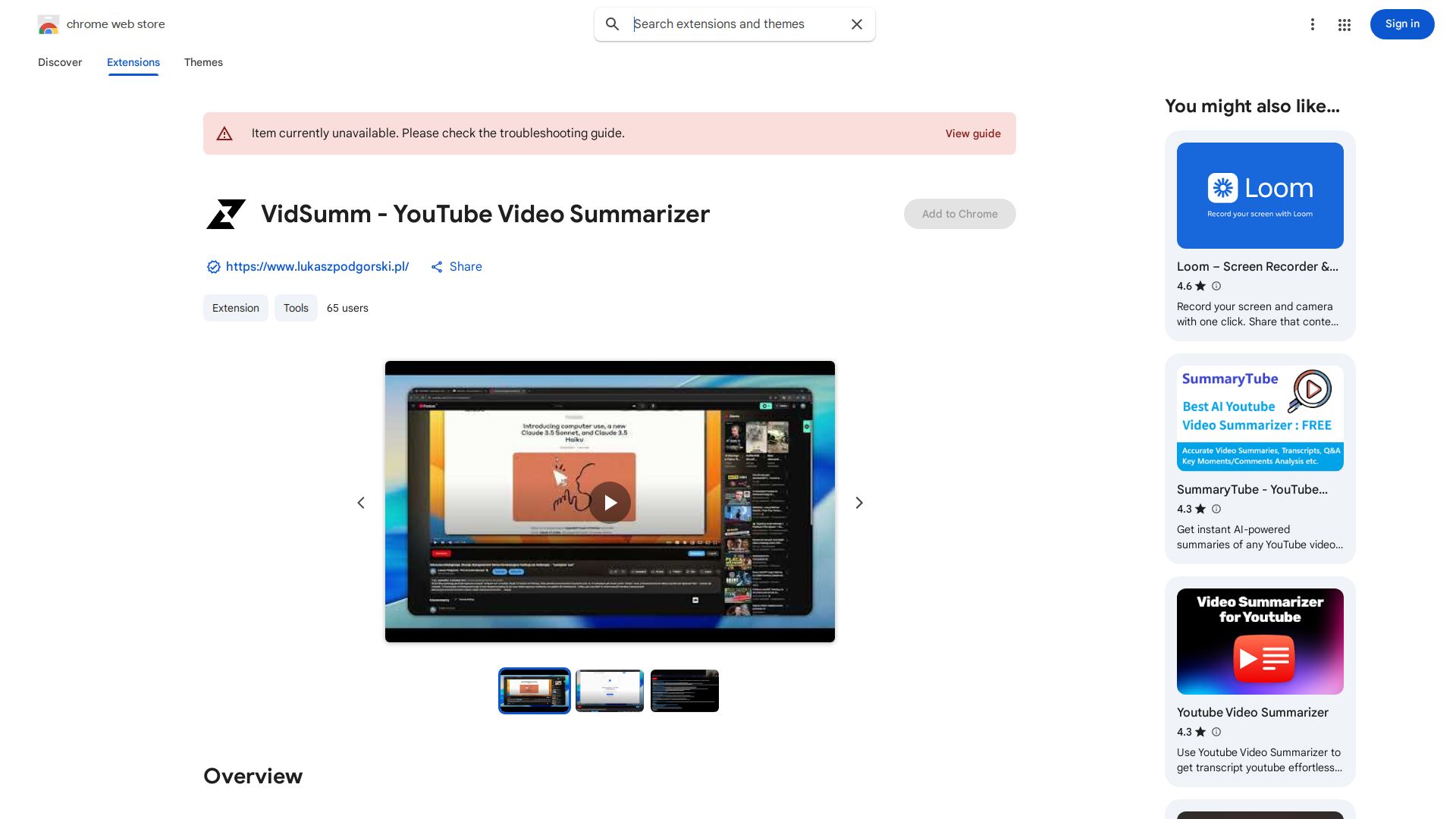The height and width of the screenshot is (819, 1456).
Task: Advance the screenshot carousel with the right arrow
Action: [x=858, y=502]
